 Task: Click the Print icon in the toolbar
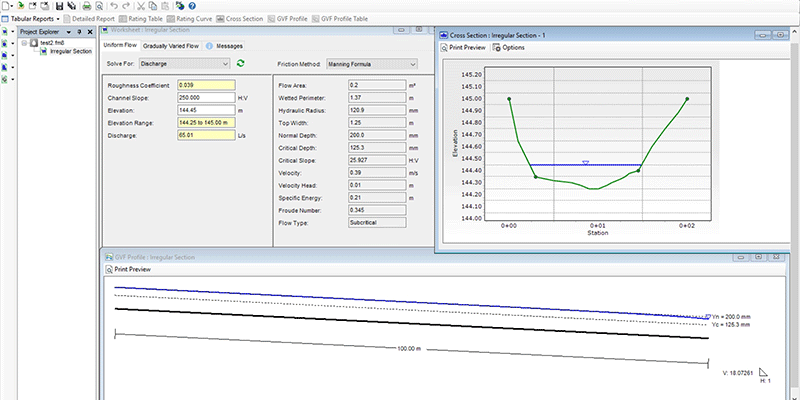(87, 6)
